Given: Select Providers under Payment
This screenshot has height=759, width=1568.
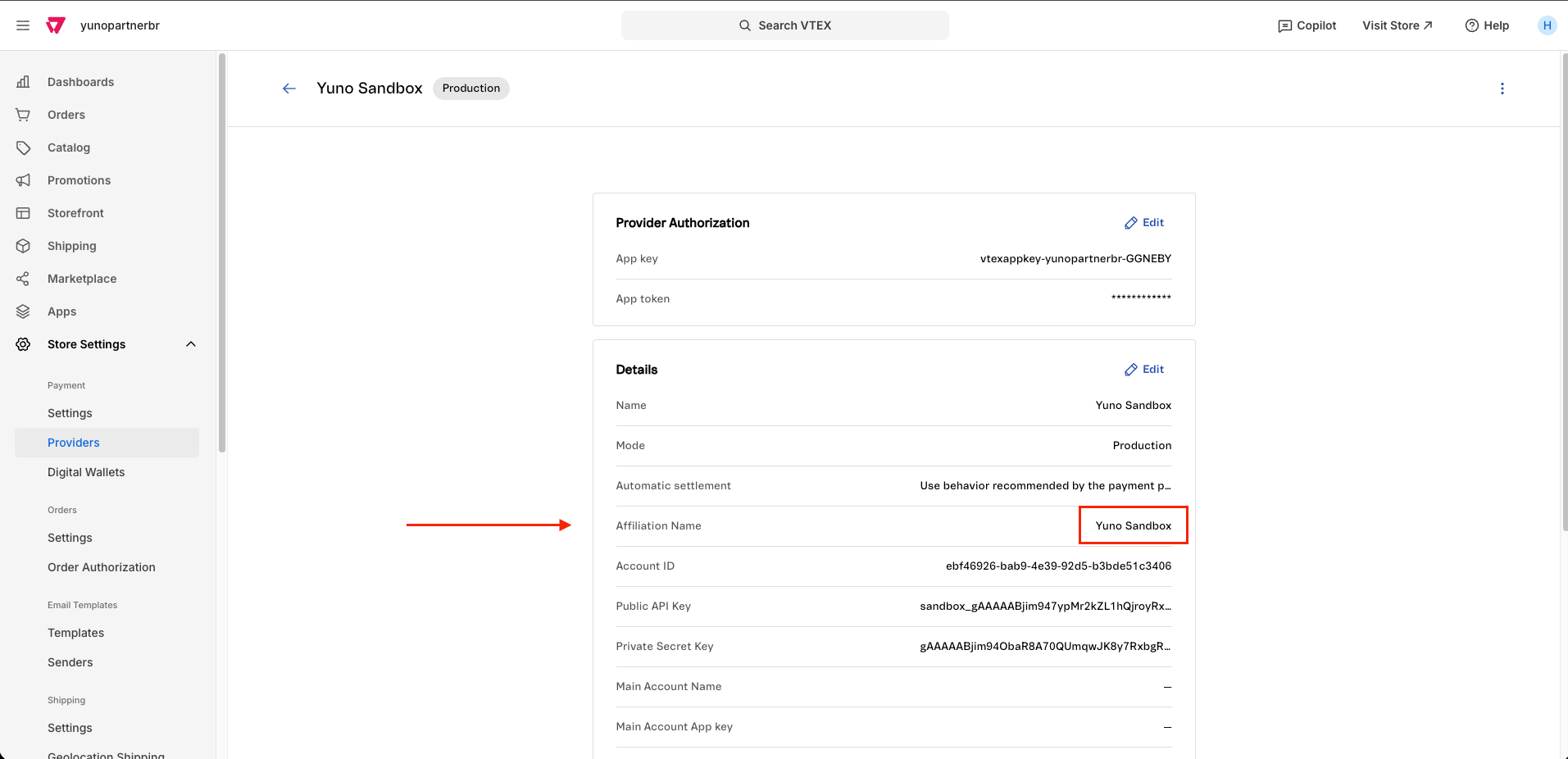Looking at the screenshot, I should pyautogui.click(x=107, y=443).
